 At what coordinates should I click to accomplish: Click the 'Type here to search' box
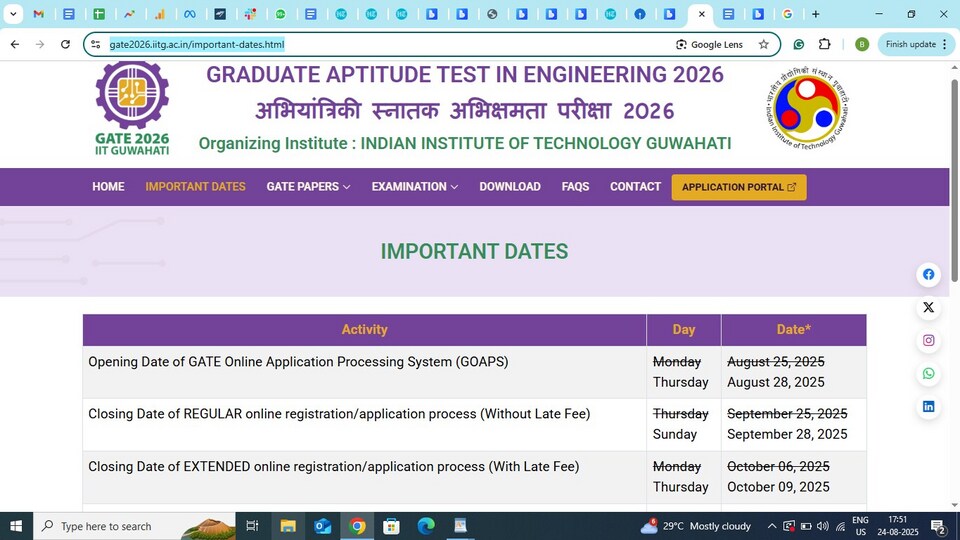coord(135,526)
